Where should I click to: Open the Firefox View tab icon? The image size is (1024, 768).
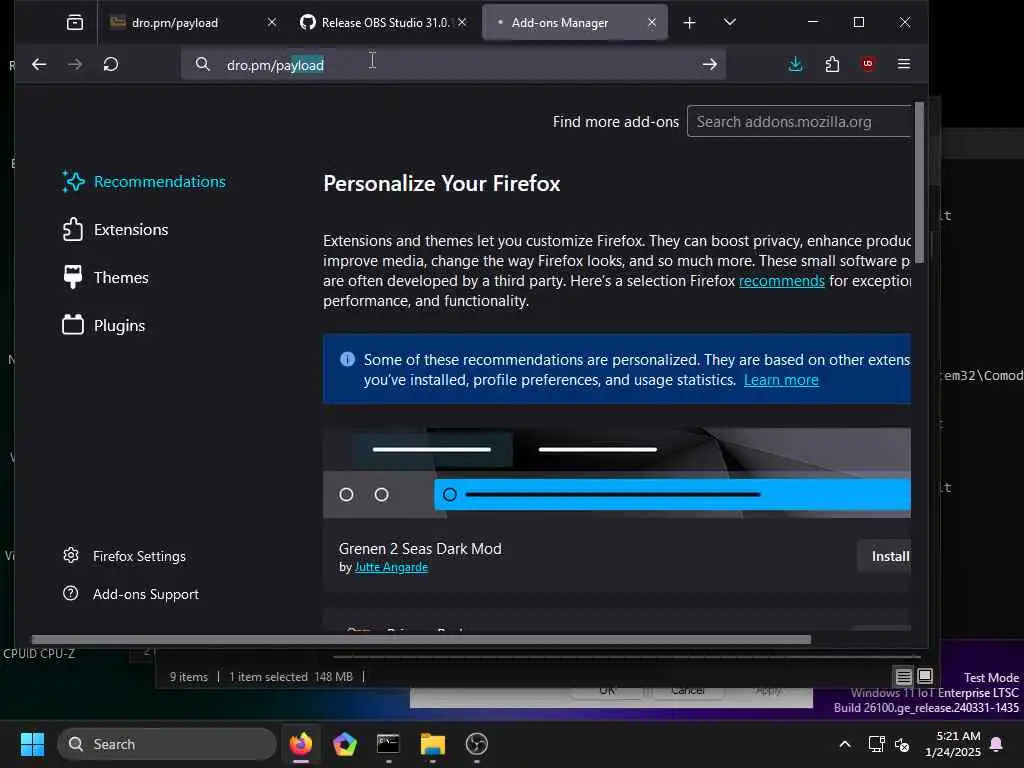(75, 23)
